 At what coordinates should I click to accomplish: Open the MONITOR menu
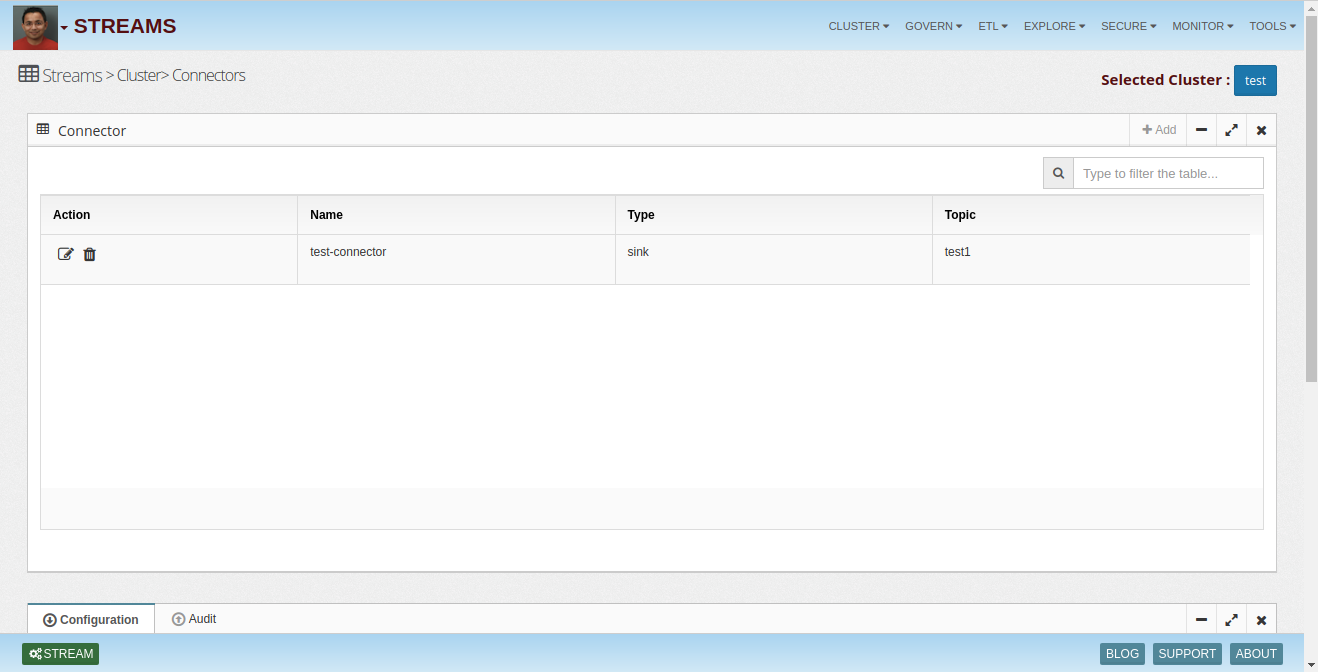[1202, 26]
